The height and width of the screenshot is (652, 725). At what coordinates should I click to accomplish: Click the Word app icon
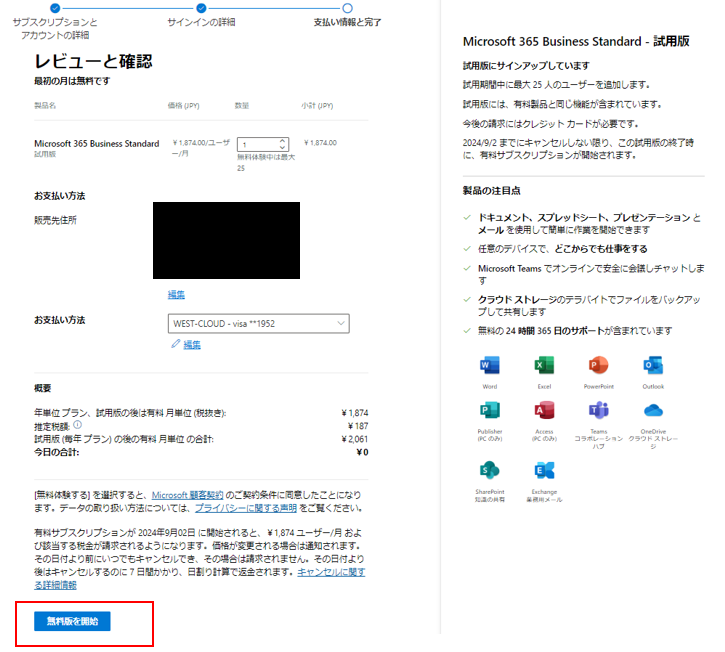[490, 365]
